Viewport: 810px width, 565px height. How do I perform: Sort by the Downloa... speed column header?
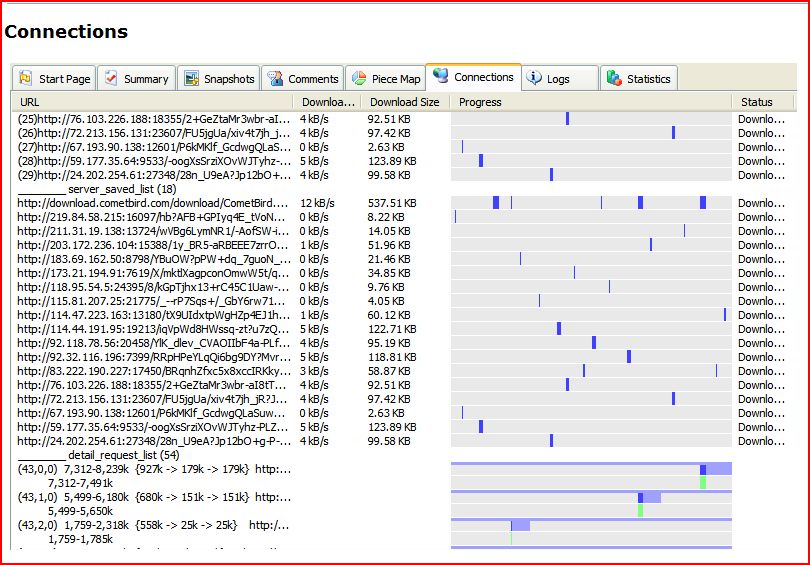click(327, 102)
